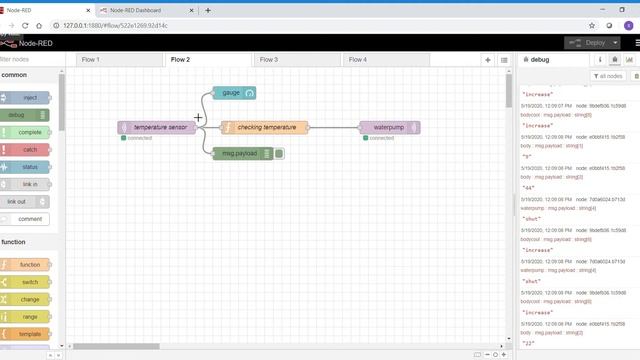Viewport: 640px width, 360px height.
Task: Go to browser home page icon
Action: (39, 26)
